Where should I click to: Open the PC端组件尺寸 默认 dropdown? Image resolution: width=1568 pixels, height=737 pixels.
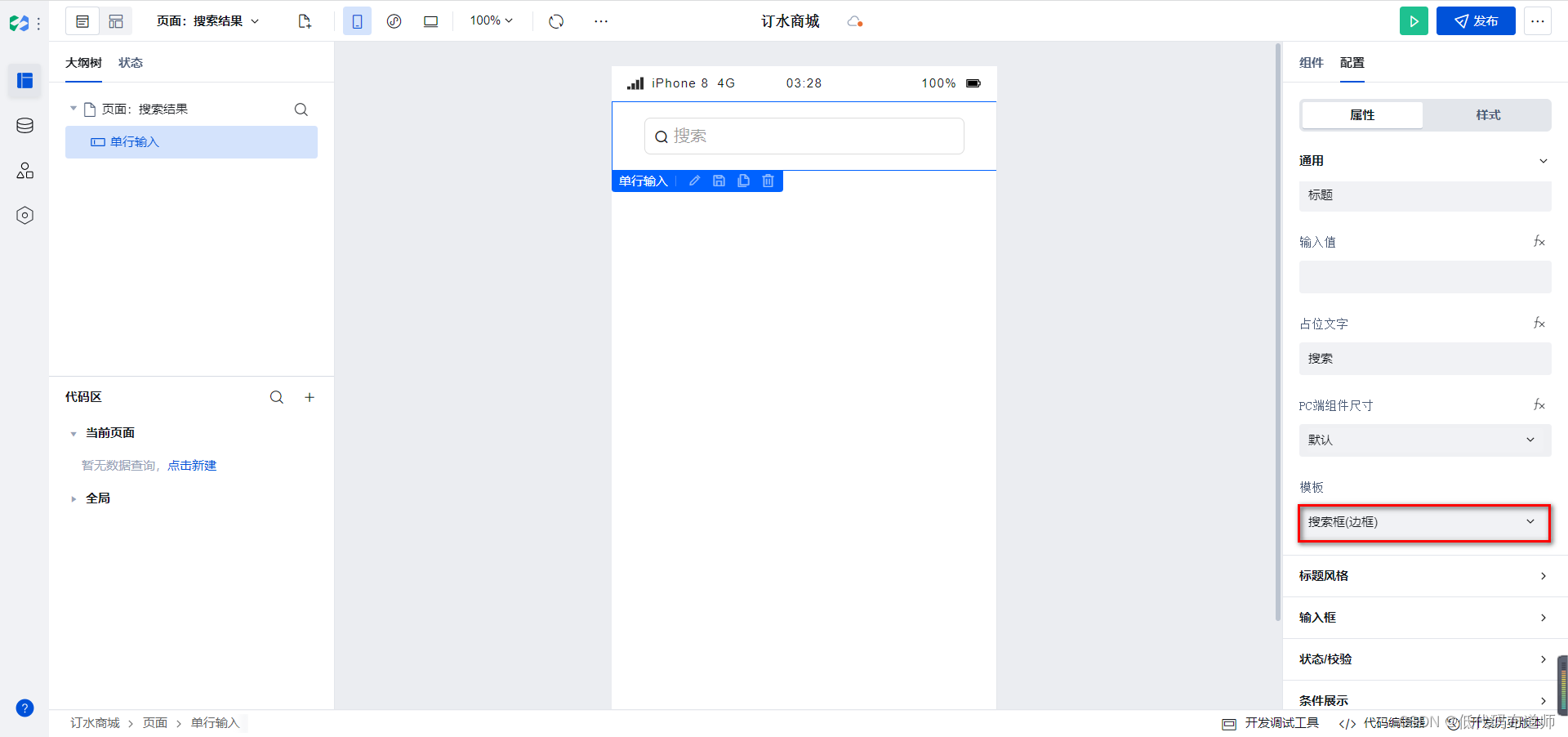tap(1425, 440)
